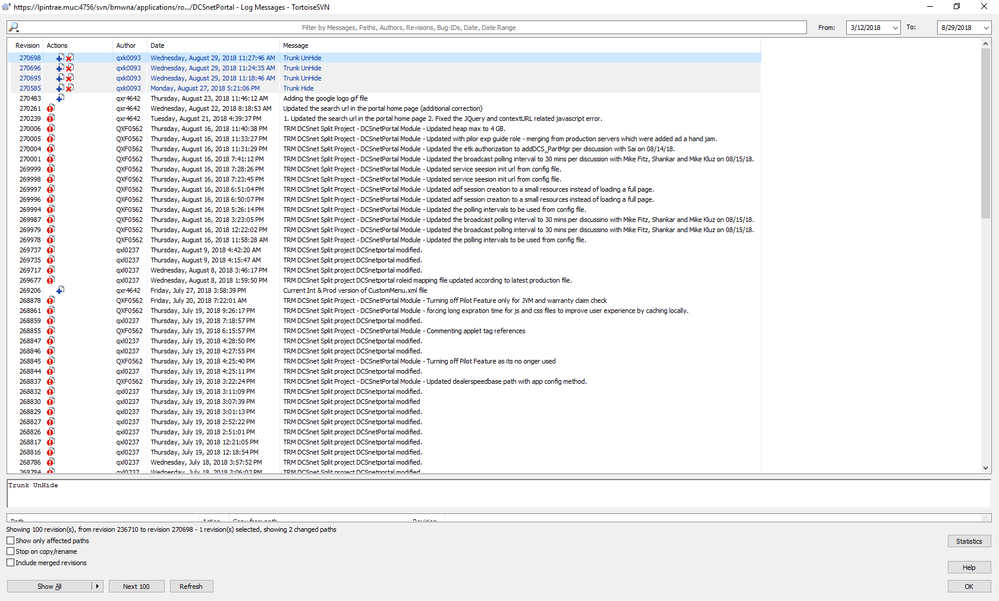Click the added-file icon in revision 270696 row

pyautogui.click(x=60, y=68)
